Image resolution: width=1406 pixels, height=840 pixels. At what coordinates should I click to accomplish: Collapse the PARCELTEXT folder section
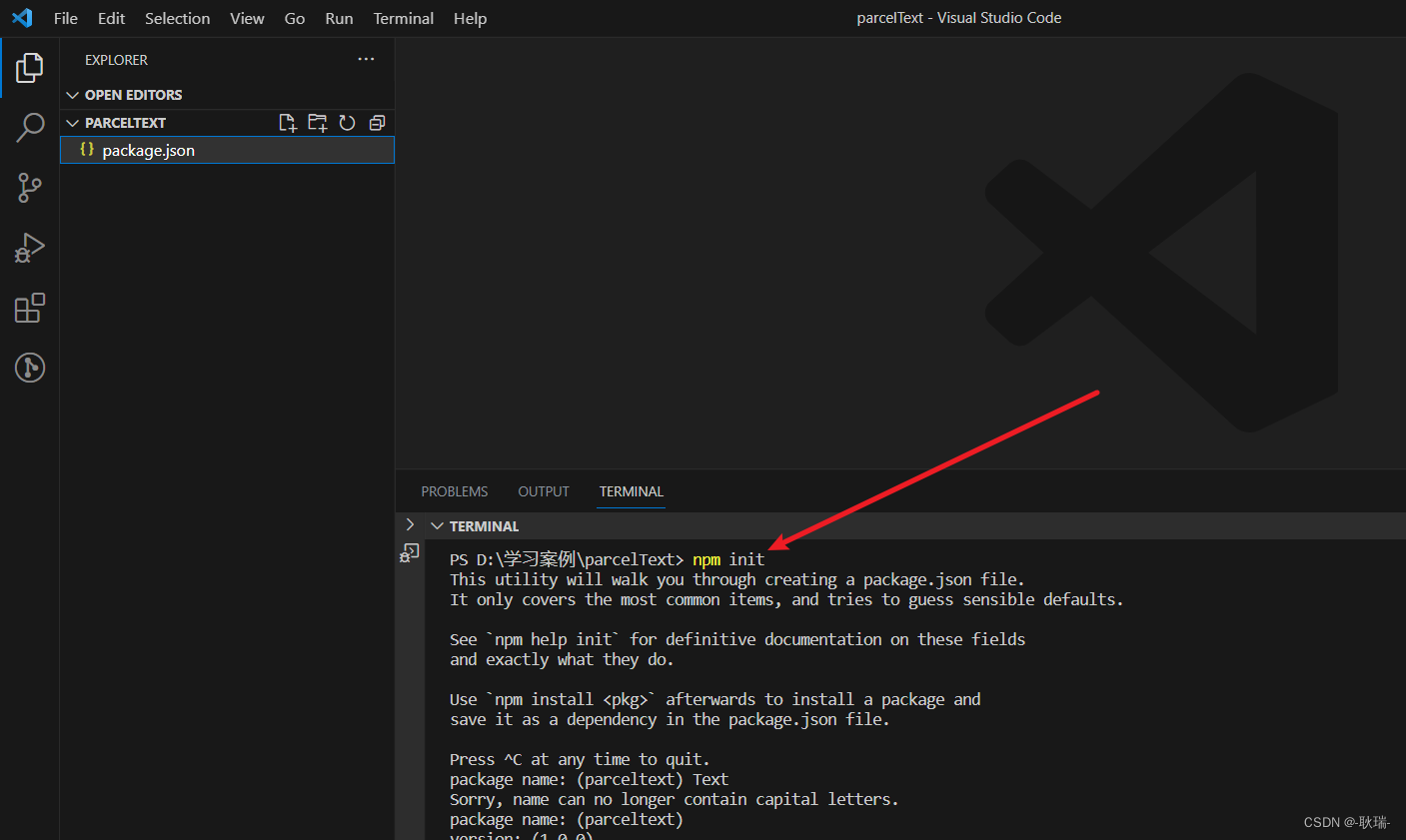(x=72, y=123)
